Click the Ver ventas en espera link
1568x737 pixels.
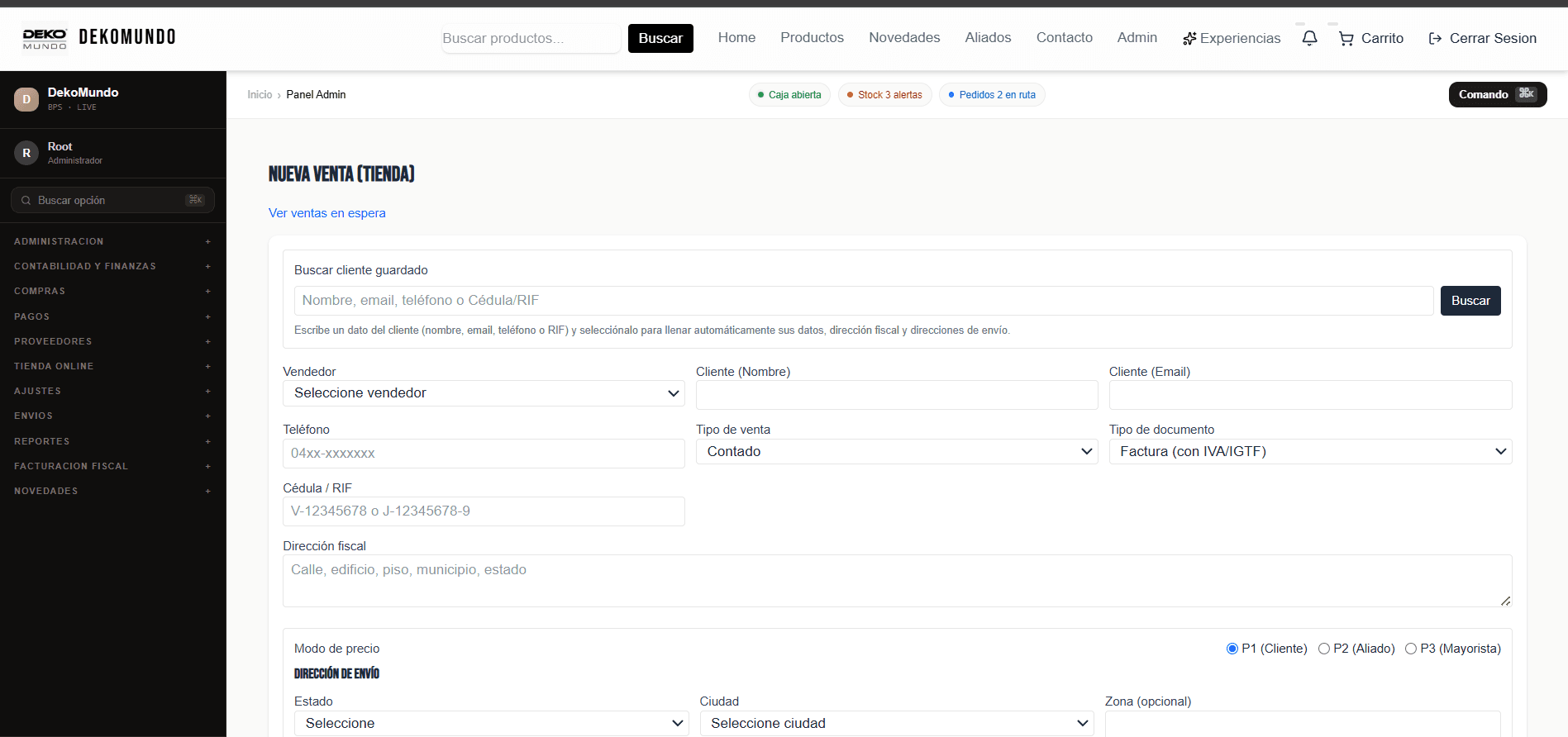(327, 213)
